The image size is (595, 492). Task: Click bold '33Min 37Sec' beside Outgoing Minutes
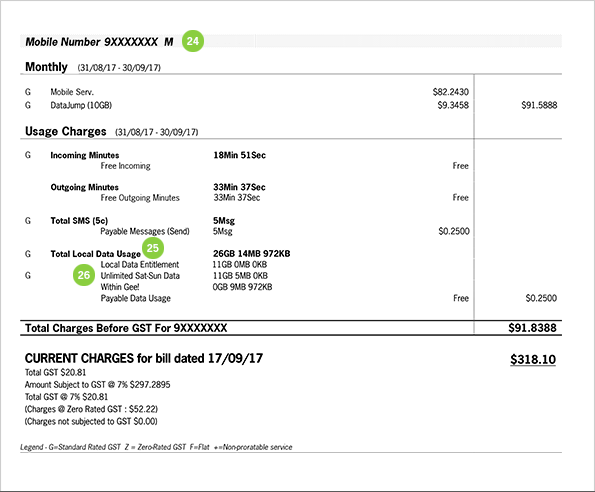[x=239, y=187]
